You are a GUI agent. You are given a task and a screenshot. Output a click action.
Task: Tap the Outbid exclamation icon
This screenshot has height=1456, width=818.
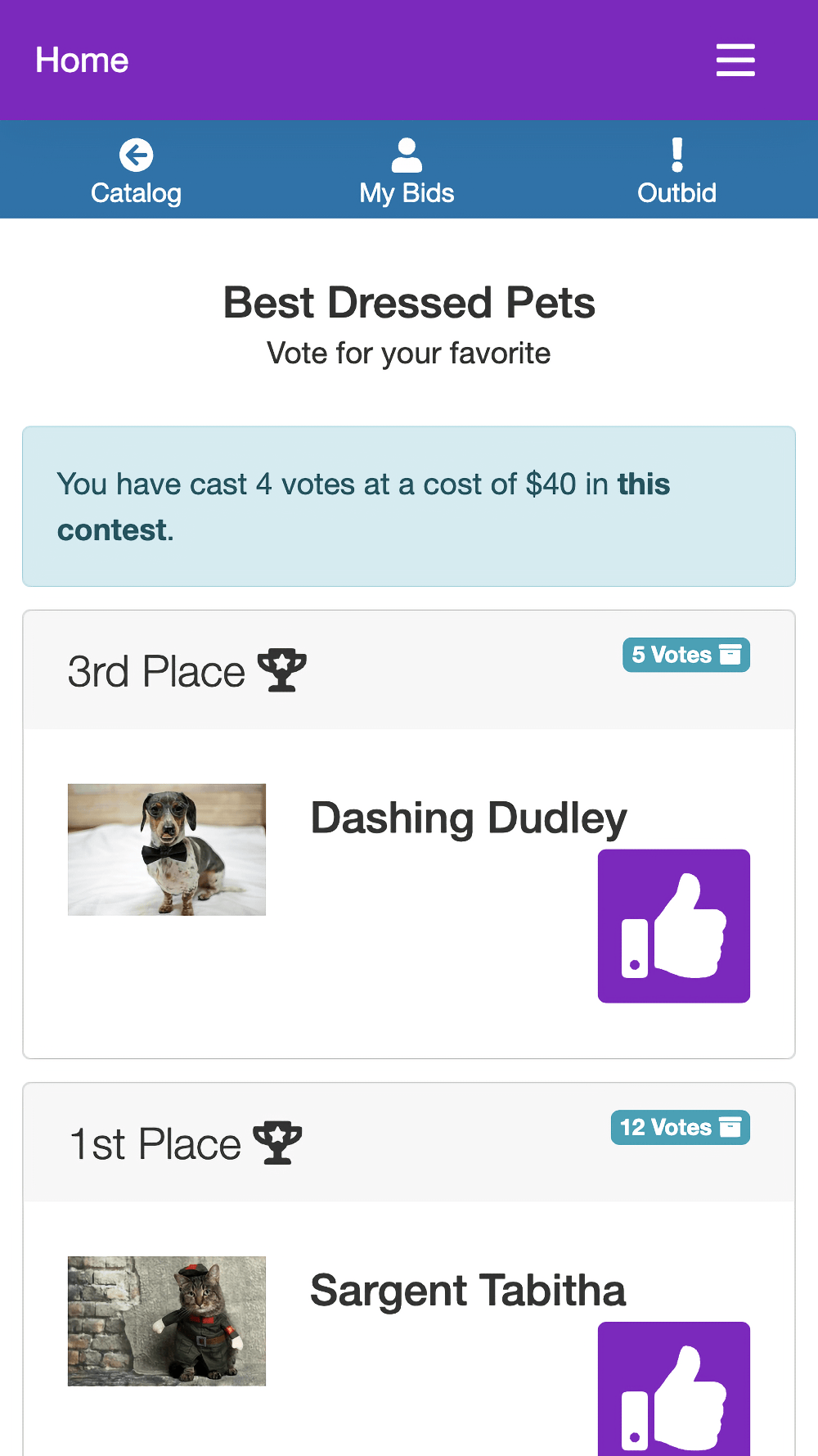click(x=676, y=155)
